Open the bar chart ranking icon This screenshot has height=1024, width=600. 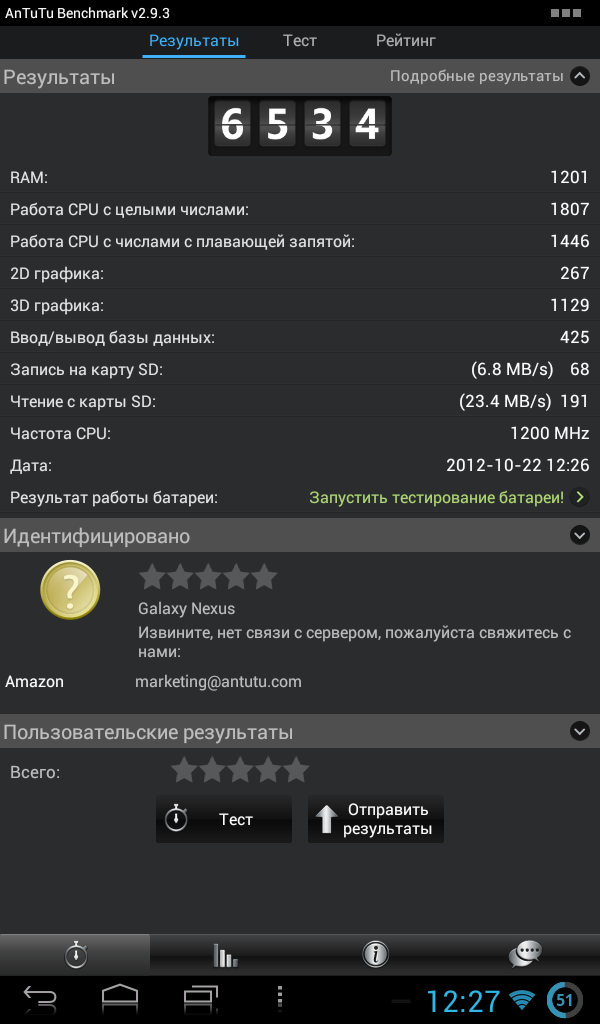[225, 954]
